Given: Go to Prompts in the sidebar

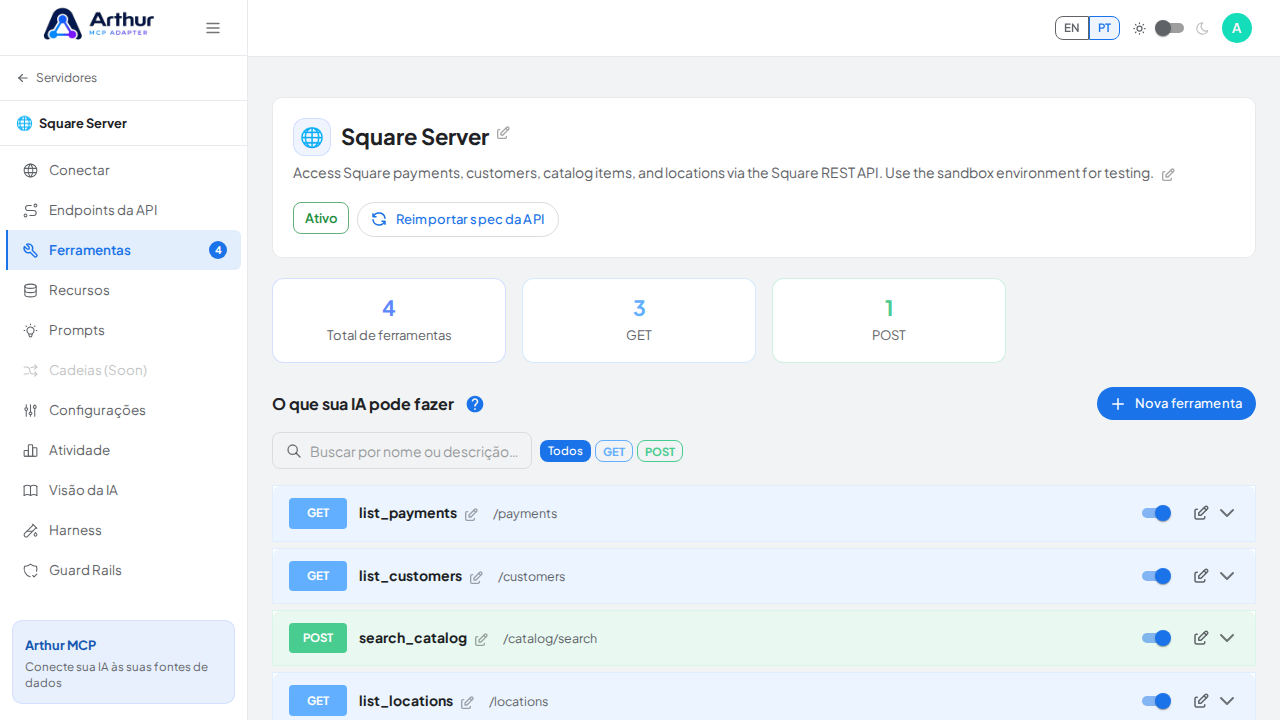Looking at the screenshot, I should (x=124, y=330).
